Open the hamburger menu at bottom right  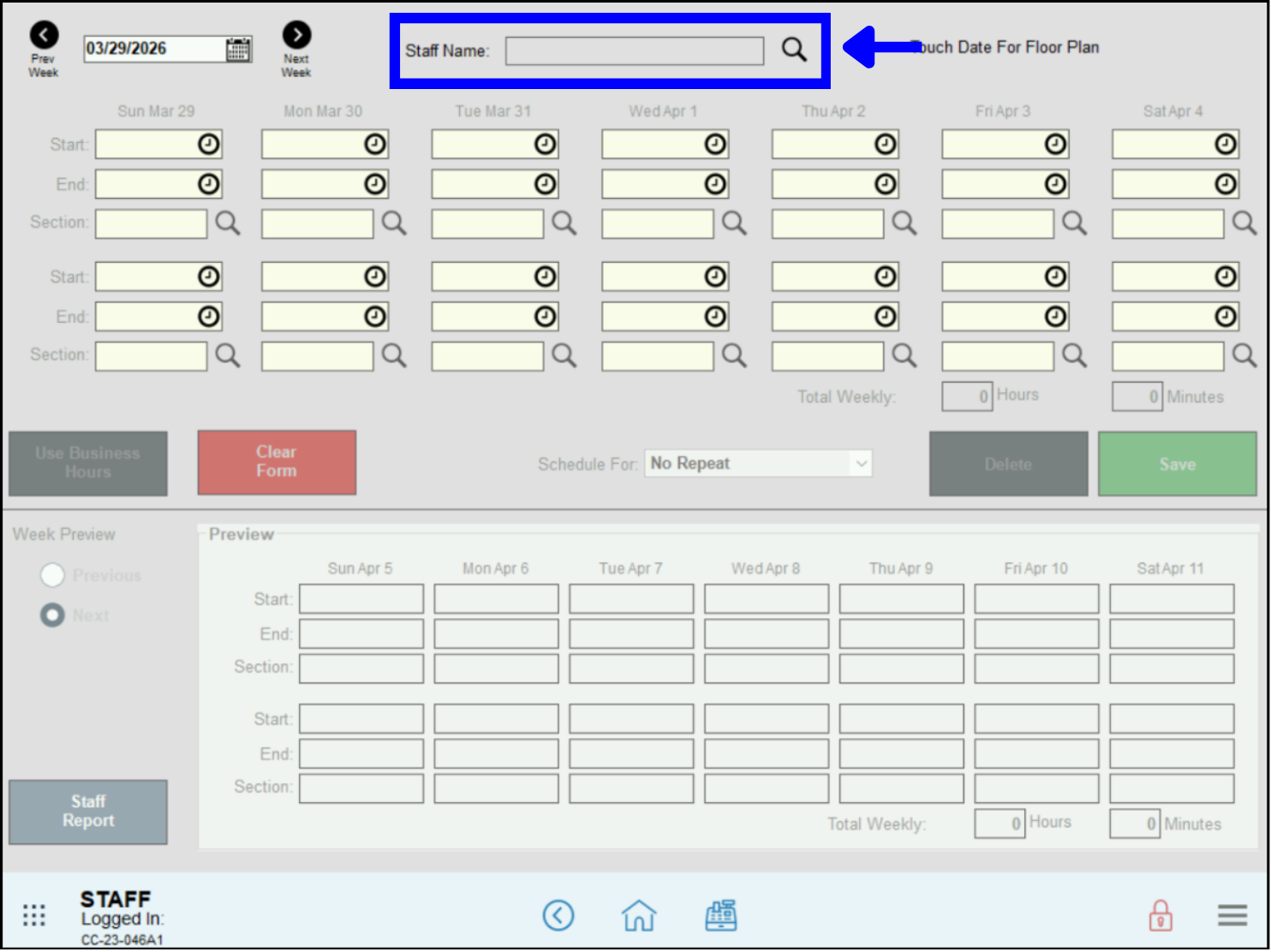tap(1232, 915)
